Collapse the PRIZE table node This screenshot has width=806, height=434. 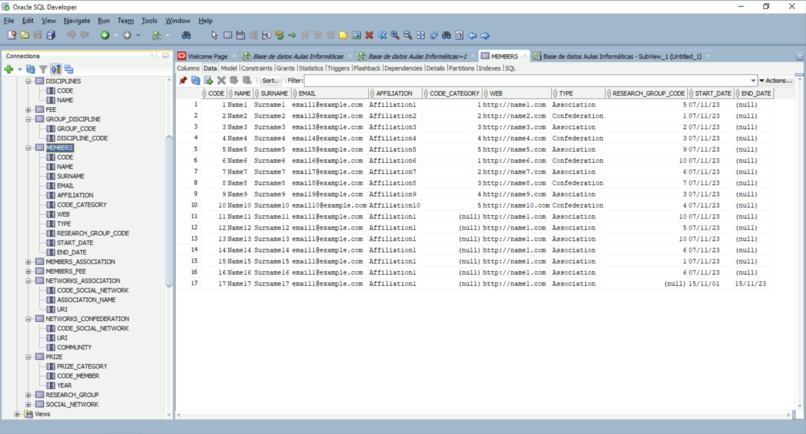click(x=28, y=357)
